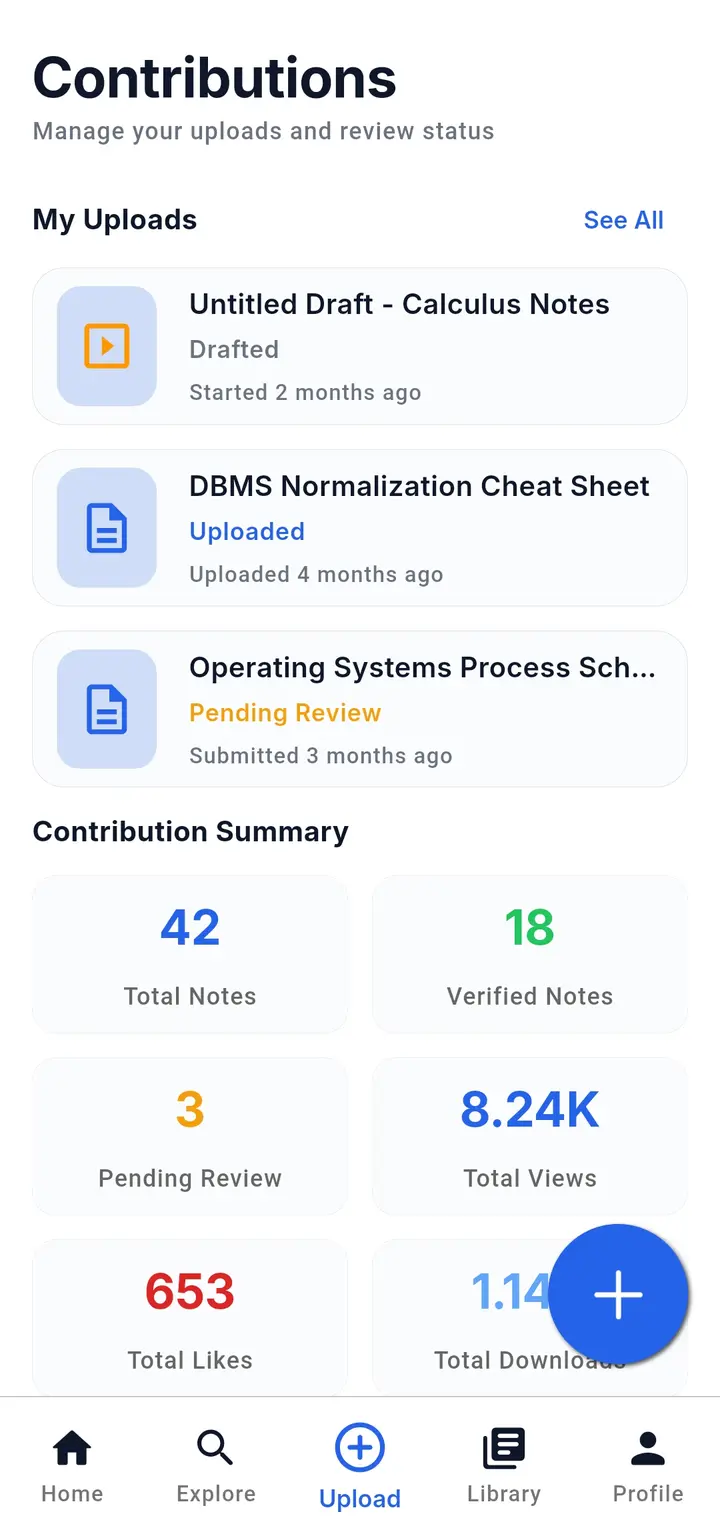Screen dimensions: 720x1536
Task: Click the Started 2 months ago text
Action: point(305,393)
